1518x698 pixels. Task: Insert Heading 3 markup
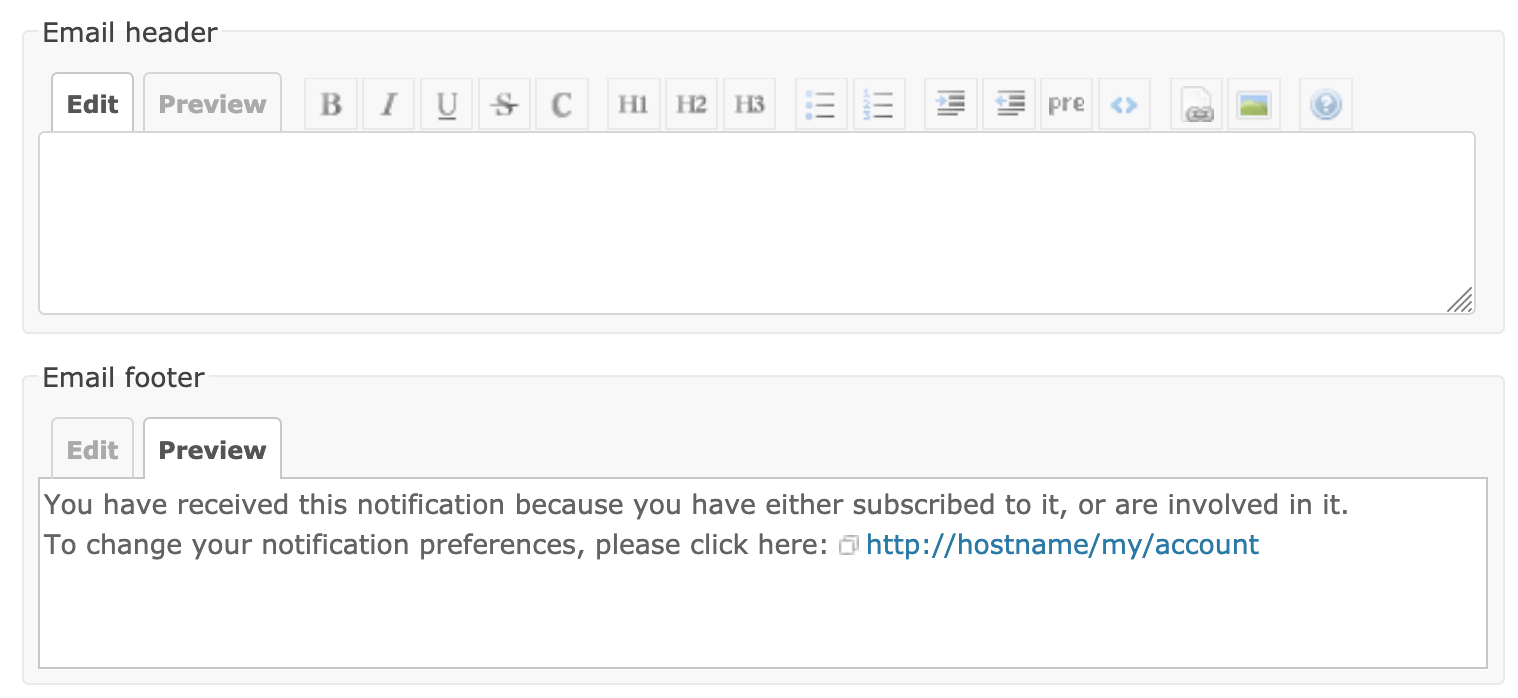click(x=750, y=104)
